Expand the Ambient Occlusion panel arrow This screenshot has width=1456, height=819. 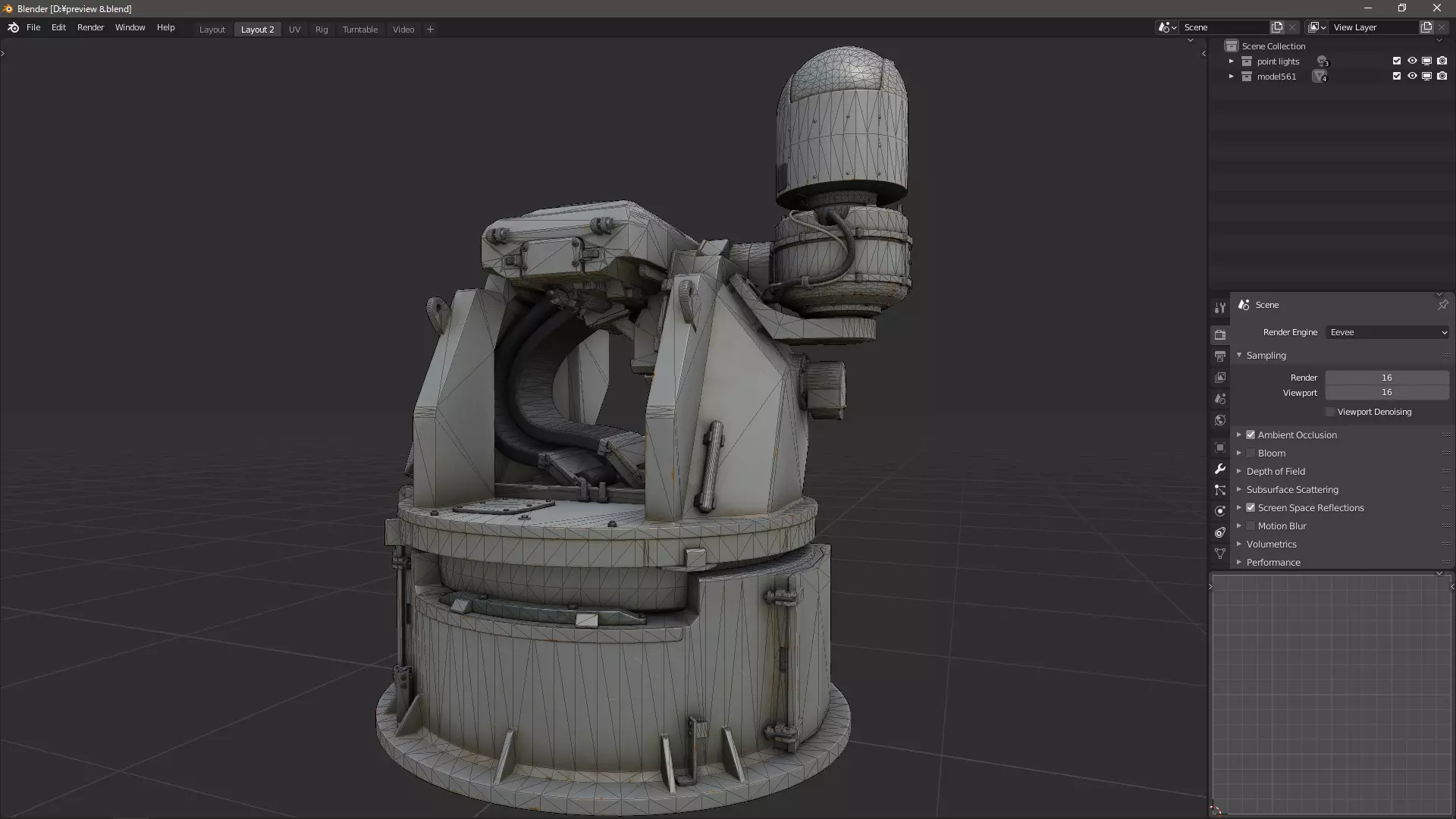(x=1239, y=435)
